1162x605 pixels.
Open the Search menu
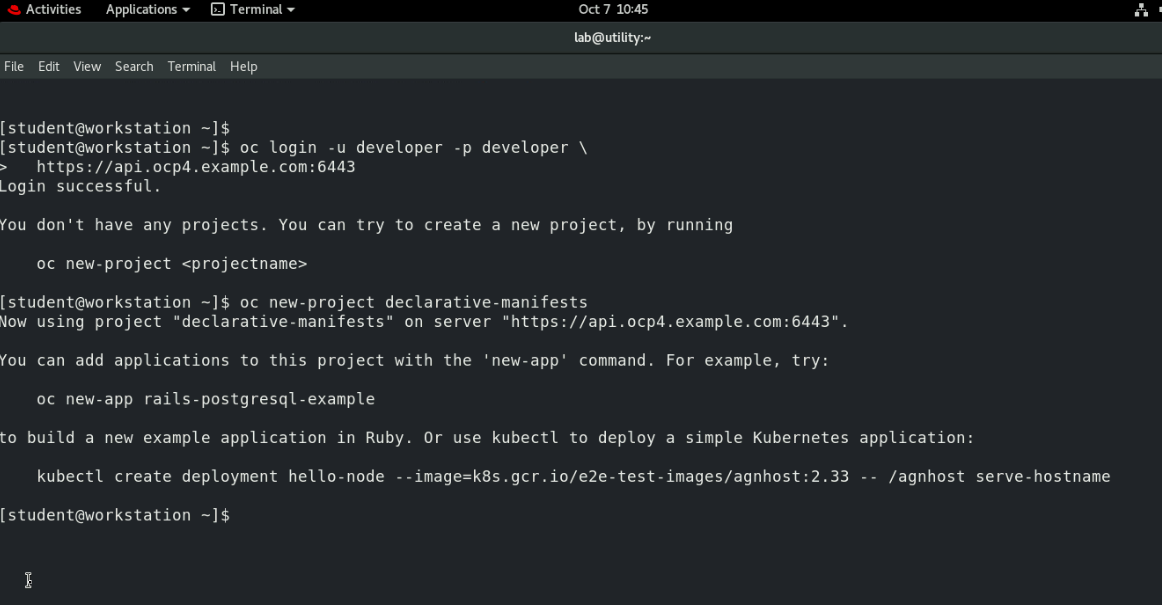tap(133, 66)
